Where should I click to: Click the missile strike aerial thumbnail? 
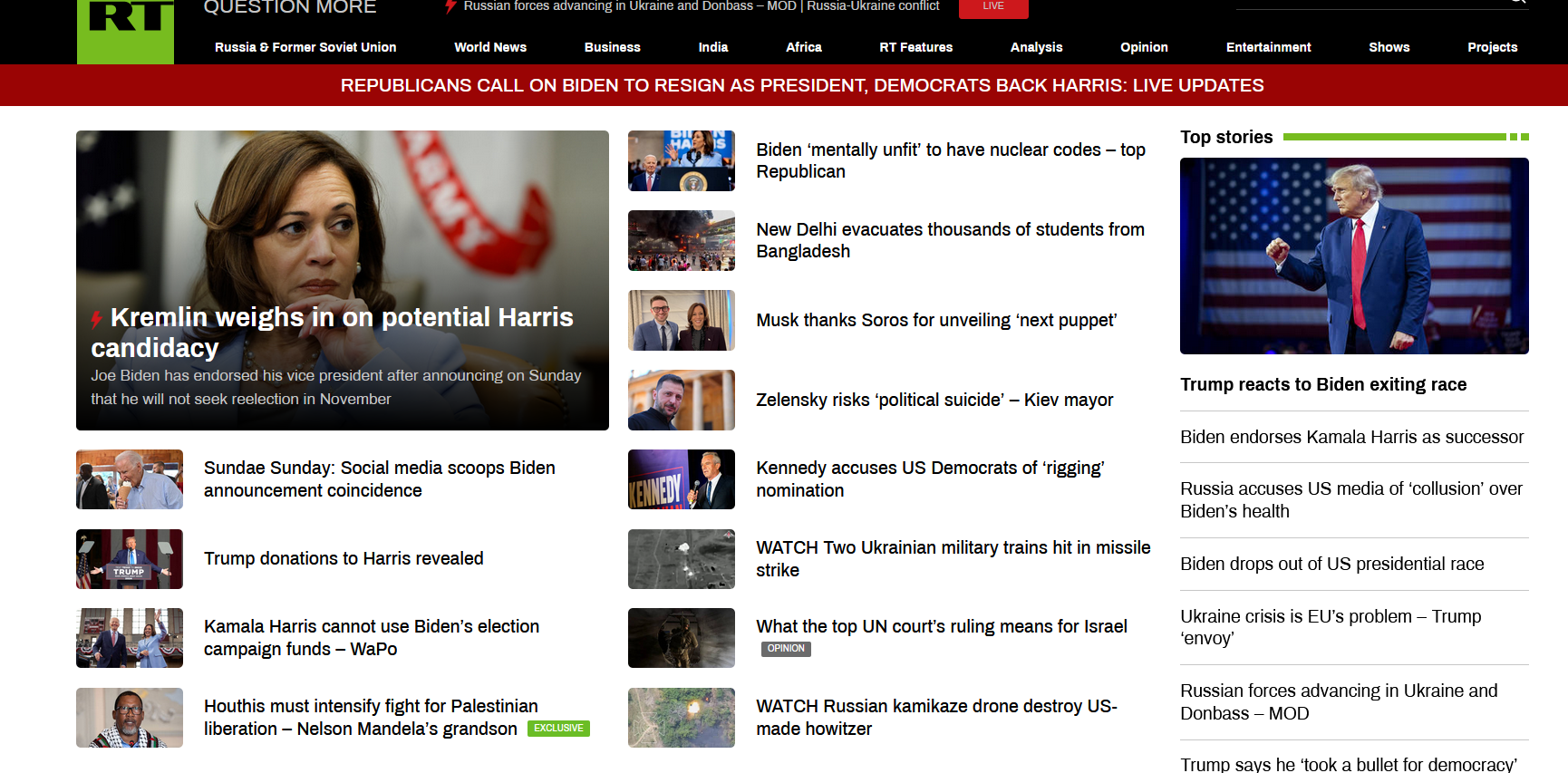tap(682, 559)
